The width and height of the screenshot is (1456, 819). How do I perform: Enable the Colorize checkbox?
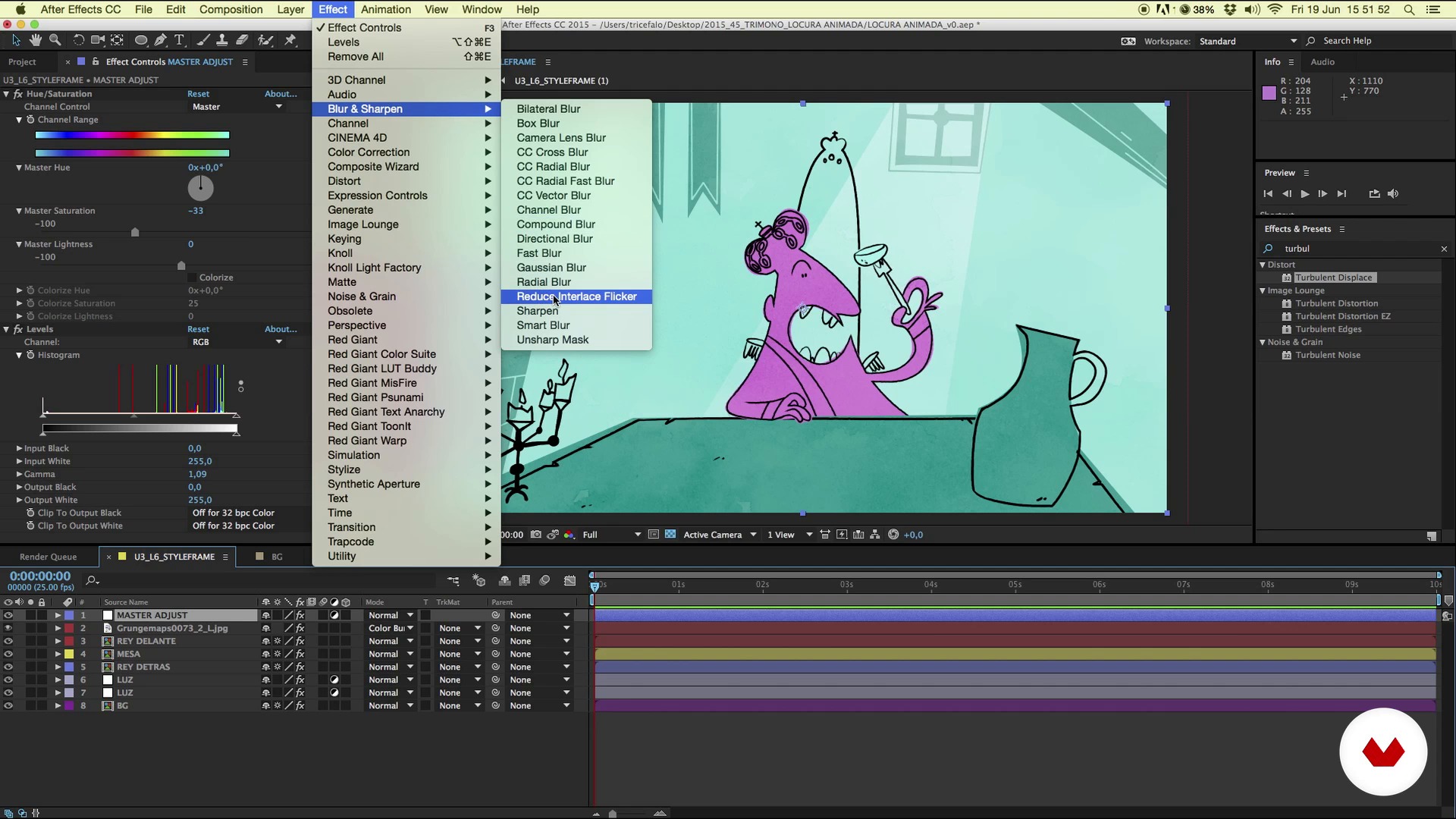tap(192, 278)
